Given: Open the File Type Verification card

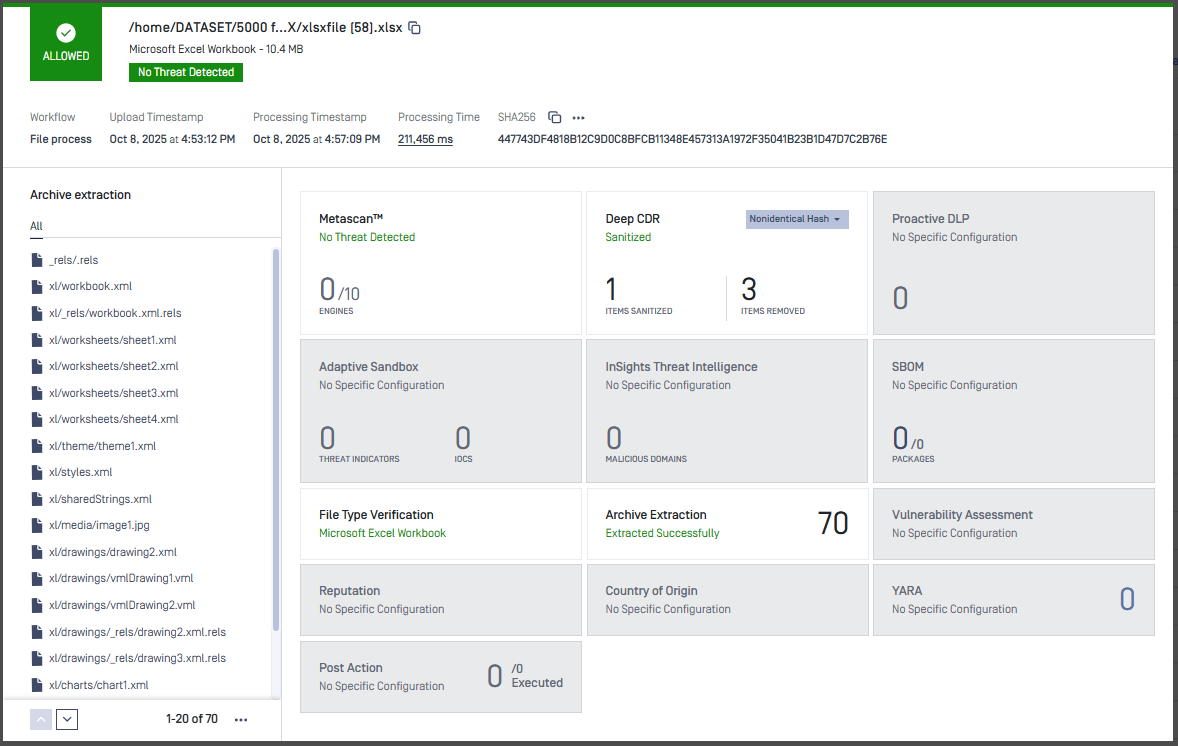Looking at the screenshot, I should 440,523.
